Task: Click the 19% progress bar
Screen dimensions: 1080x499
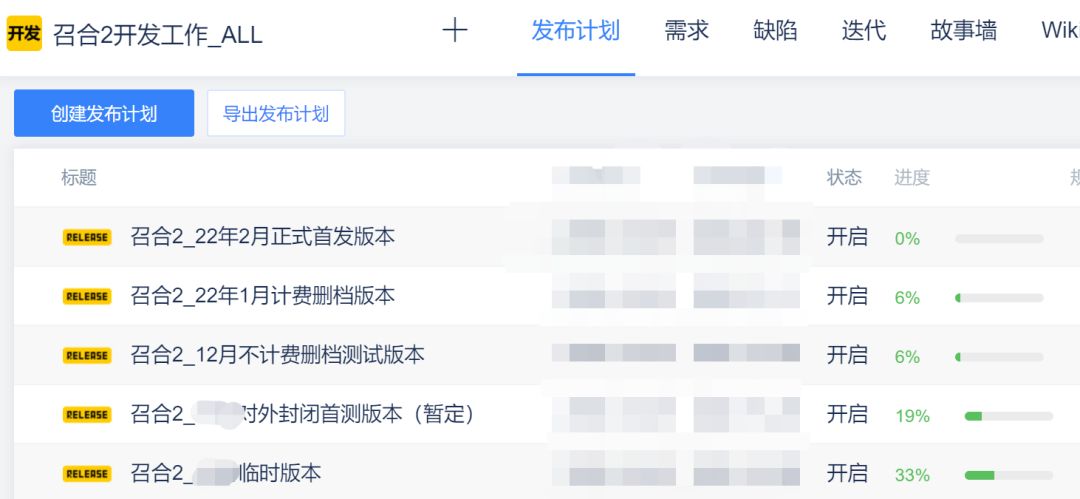Action: tap(1008, 416)
